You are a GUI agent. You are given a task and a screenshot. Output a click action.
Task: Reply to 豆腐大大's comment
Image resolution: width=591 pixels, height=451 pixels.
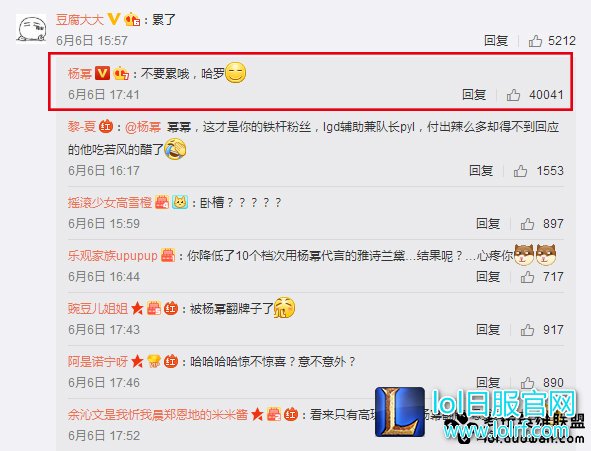pos(496,40)
